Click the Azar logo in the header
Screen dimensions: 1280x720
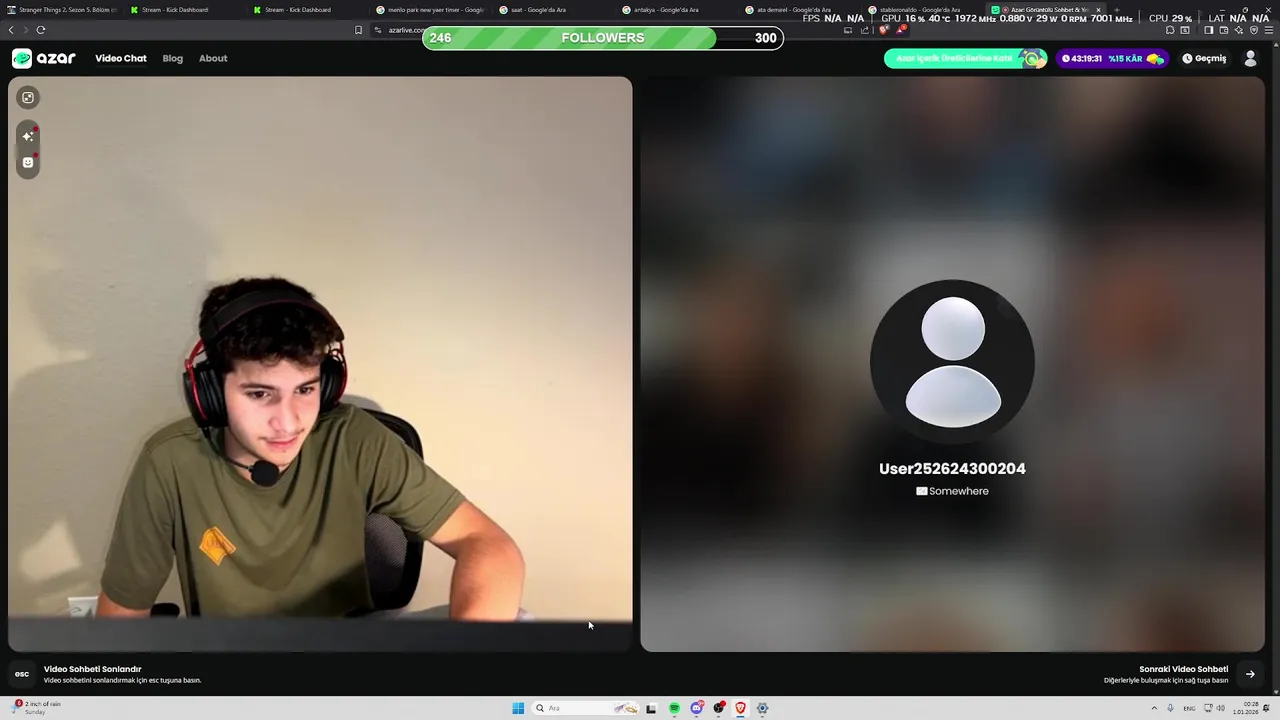click(44, 58)
